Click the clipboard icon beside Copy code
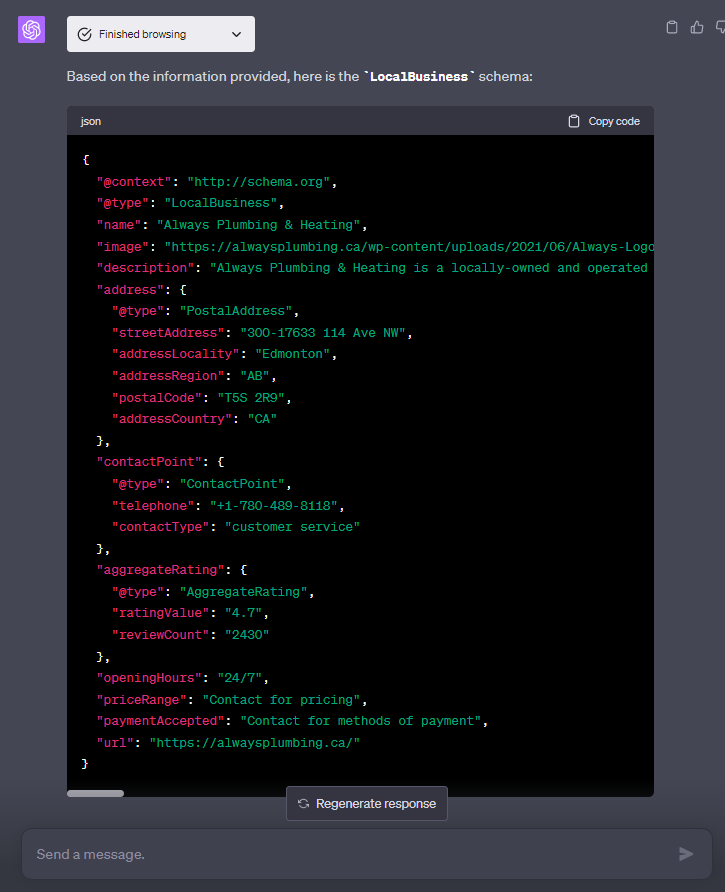The height and width of the screenshot is (892, 725). click(574, 121)
